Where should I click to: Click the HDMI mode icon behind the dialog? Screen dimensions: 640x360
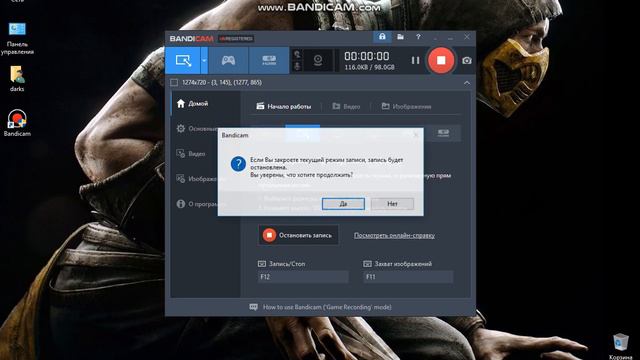click(x=443, y=133)
